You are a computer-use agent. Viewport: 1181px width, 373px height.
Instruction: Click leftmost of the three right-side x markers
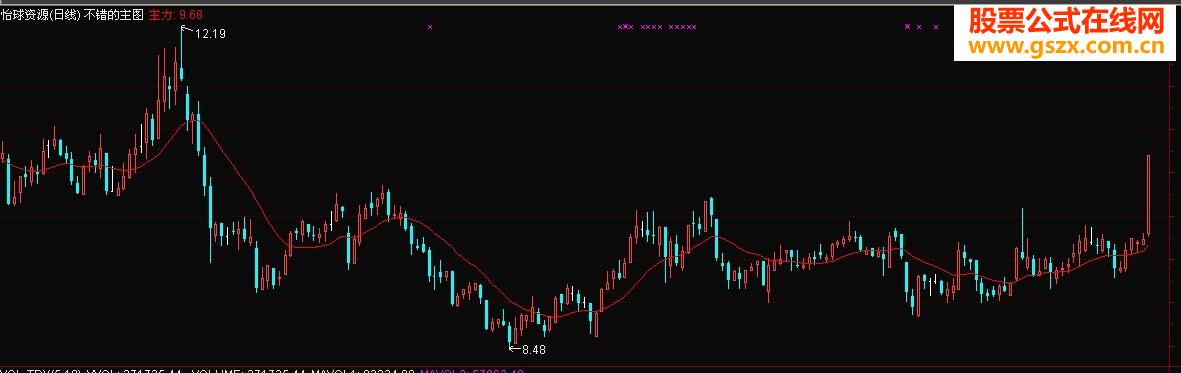point(908,26)
